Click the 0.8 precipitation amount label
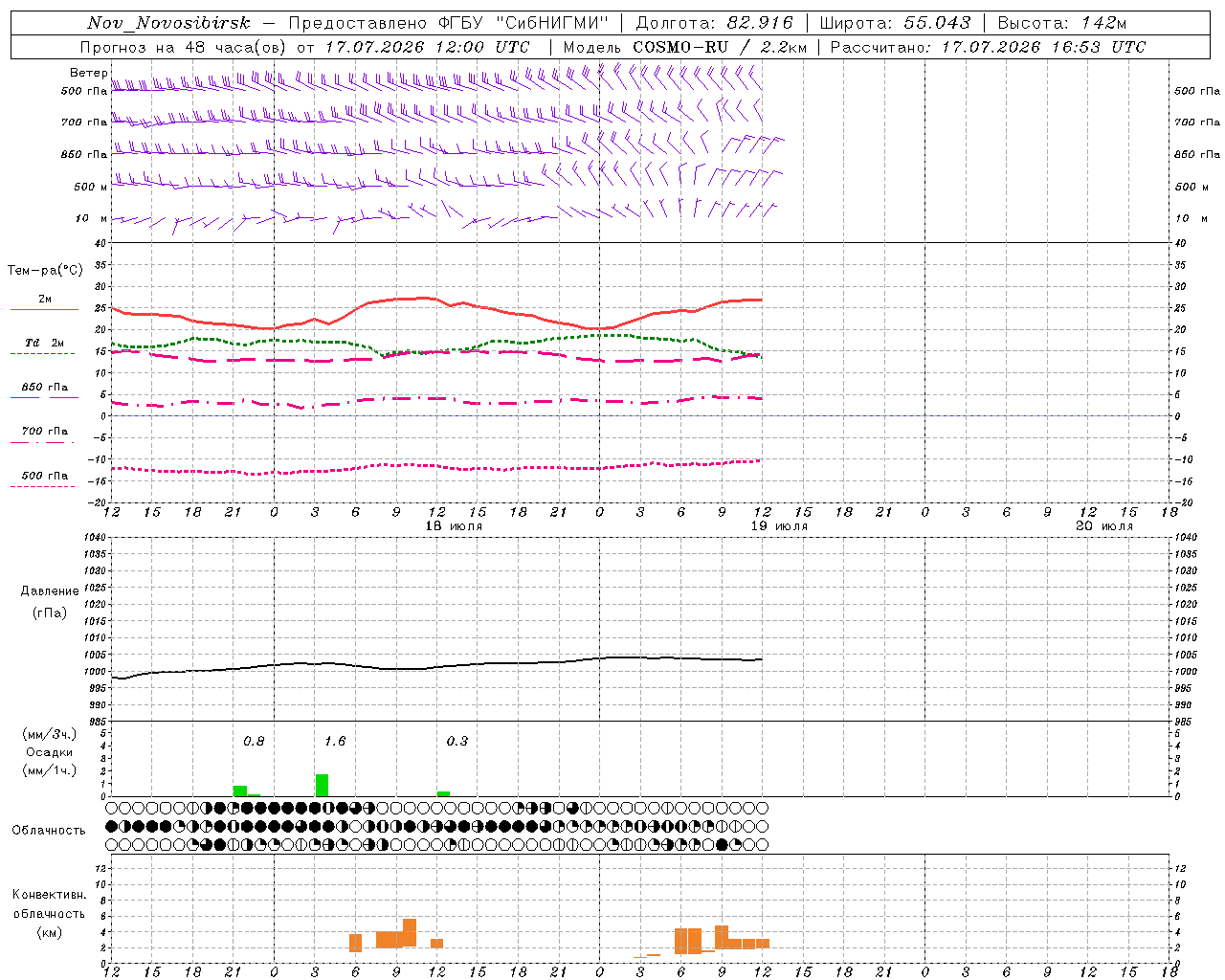Image resolution: width=1225 pixels, height=980 pixels. pyautogui.click(x=254, y=741)
